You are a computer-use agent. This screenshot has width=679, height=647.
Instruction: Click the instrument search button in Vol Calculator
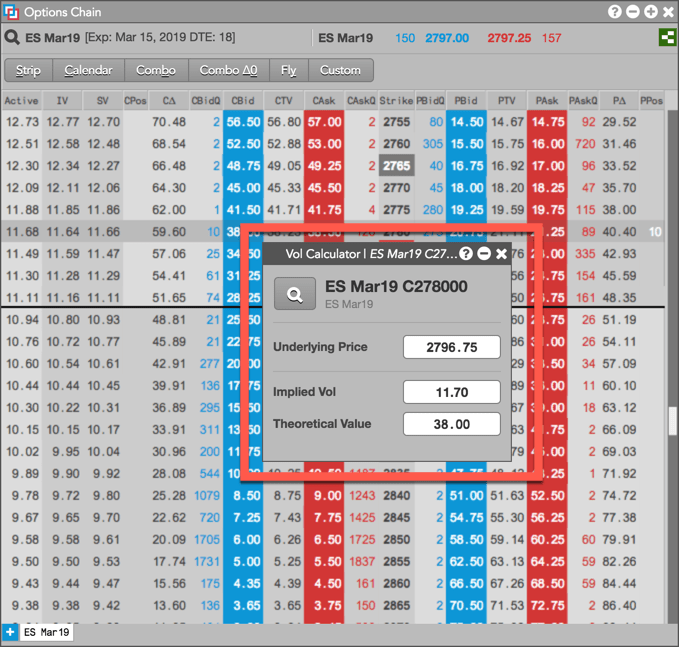click(295, 294)
